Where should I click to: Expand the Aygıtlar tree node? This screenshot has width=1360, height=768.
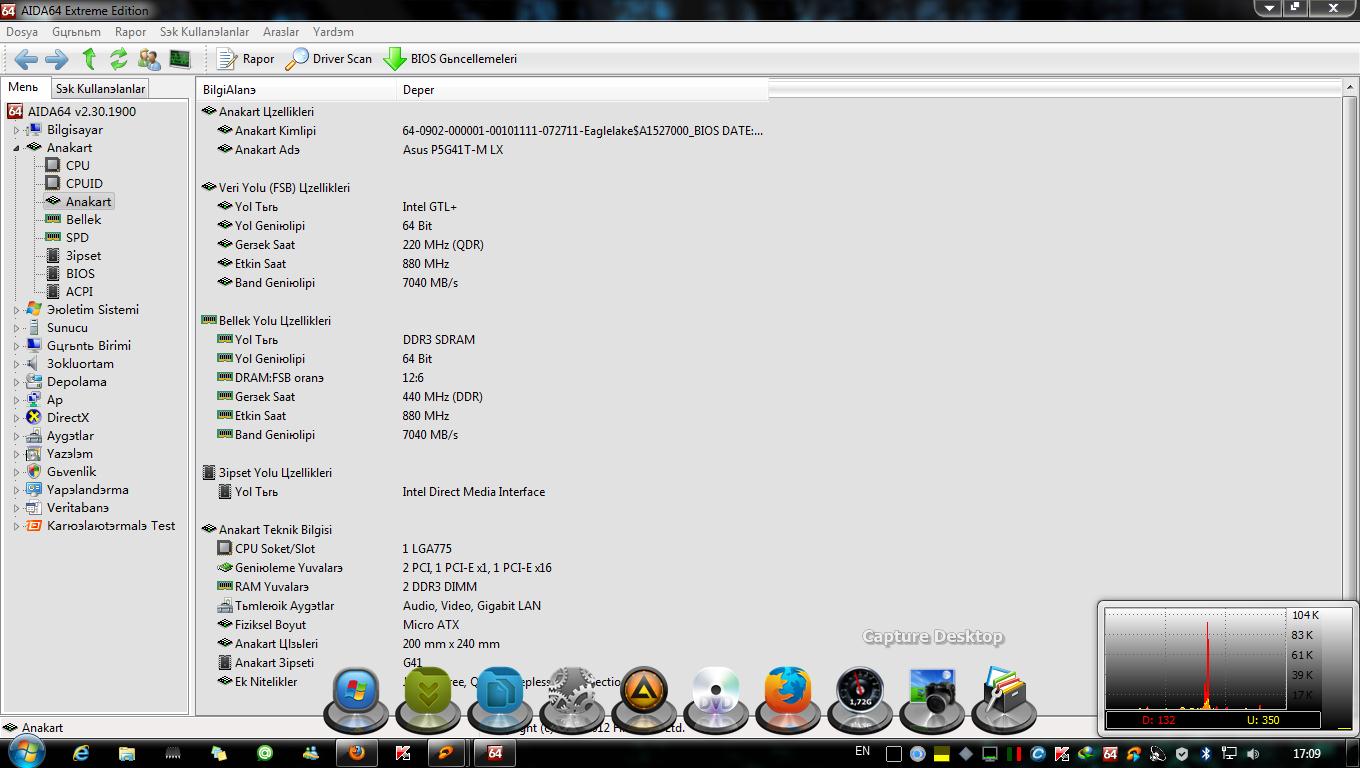point(16,436)
